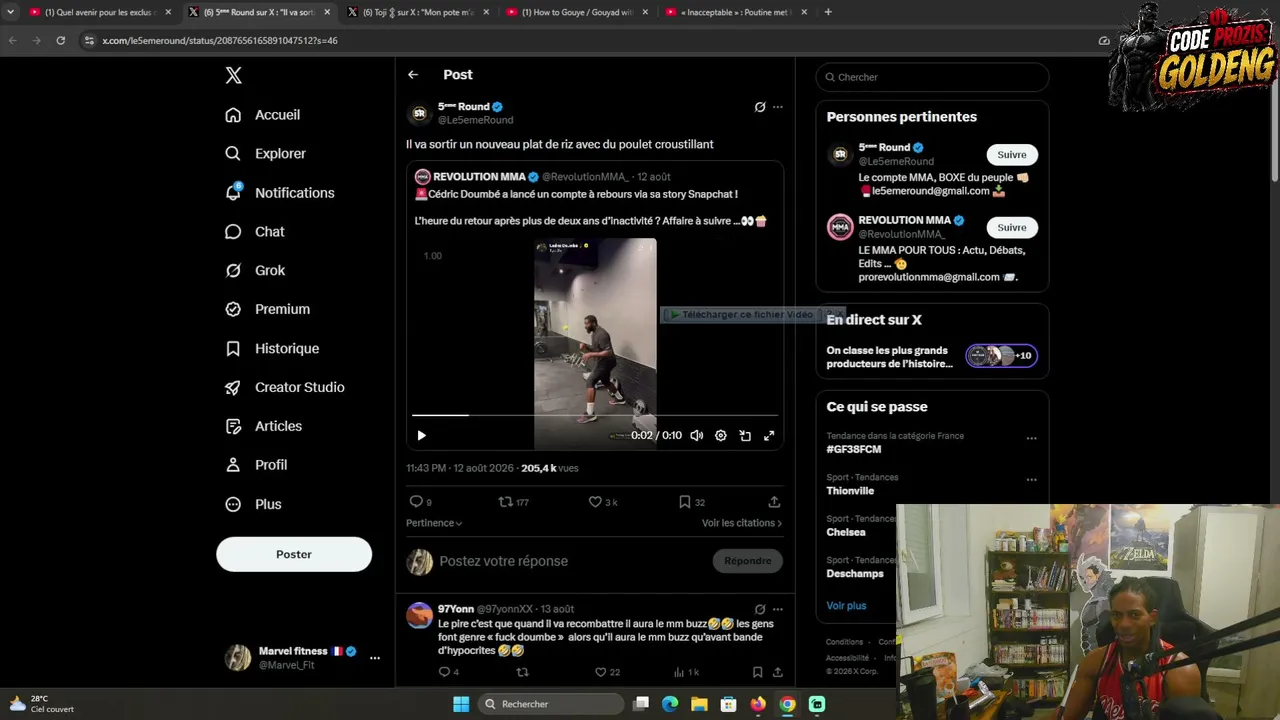The height and width of the screenshot is (720, 1280).
Task: Open Premium from sidebar
Action: point(267,310)
